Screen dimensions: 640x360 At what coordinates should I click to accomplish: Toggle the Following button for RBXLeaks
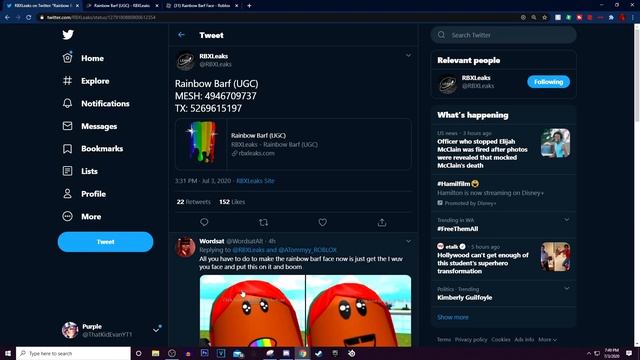549,82
